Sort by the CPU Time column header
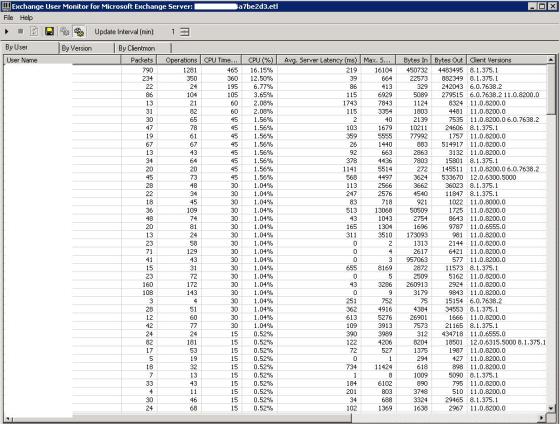The width and height of the screenshot is (560, 424). (221, 60)
